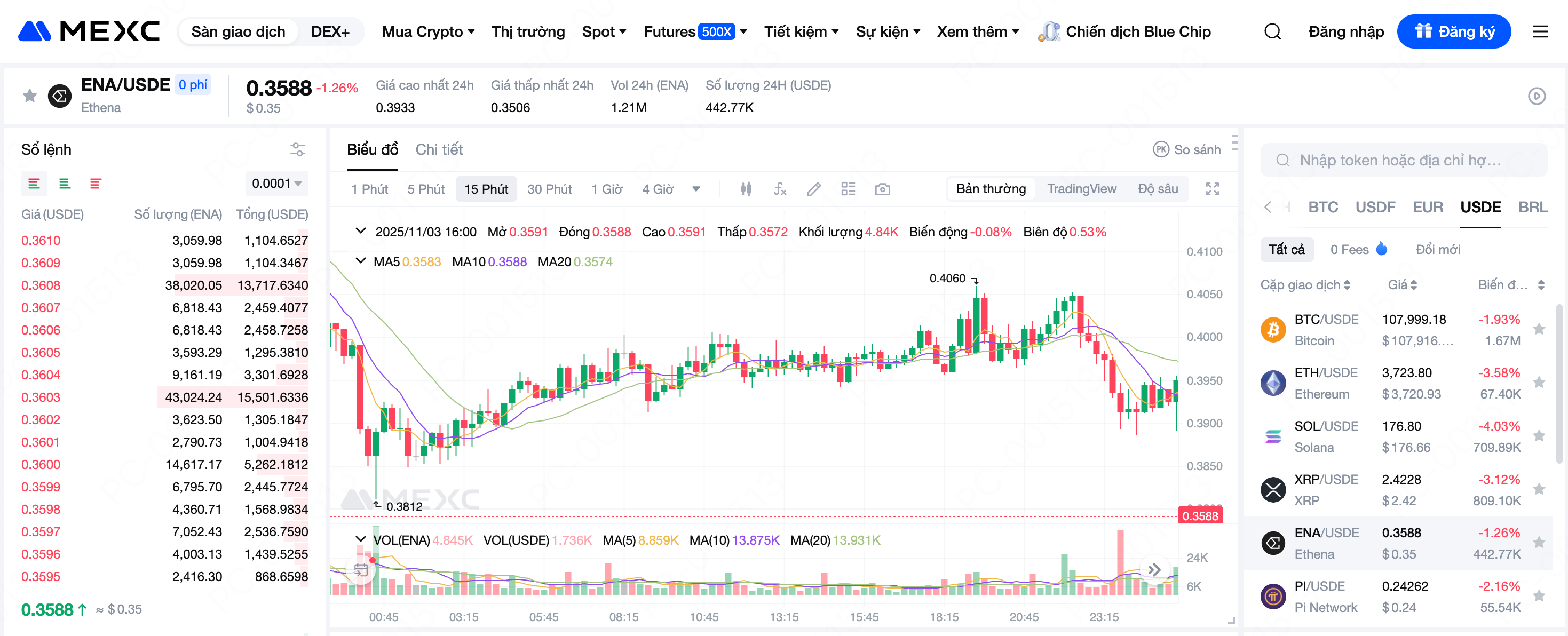Viewport: 1568px width, 636px height.
Task: Collapse the MA indicator legend chevron
Action: point(360,261)
